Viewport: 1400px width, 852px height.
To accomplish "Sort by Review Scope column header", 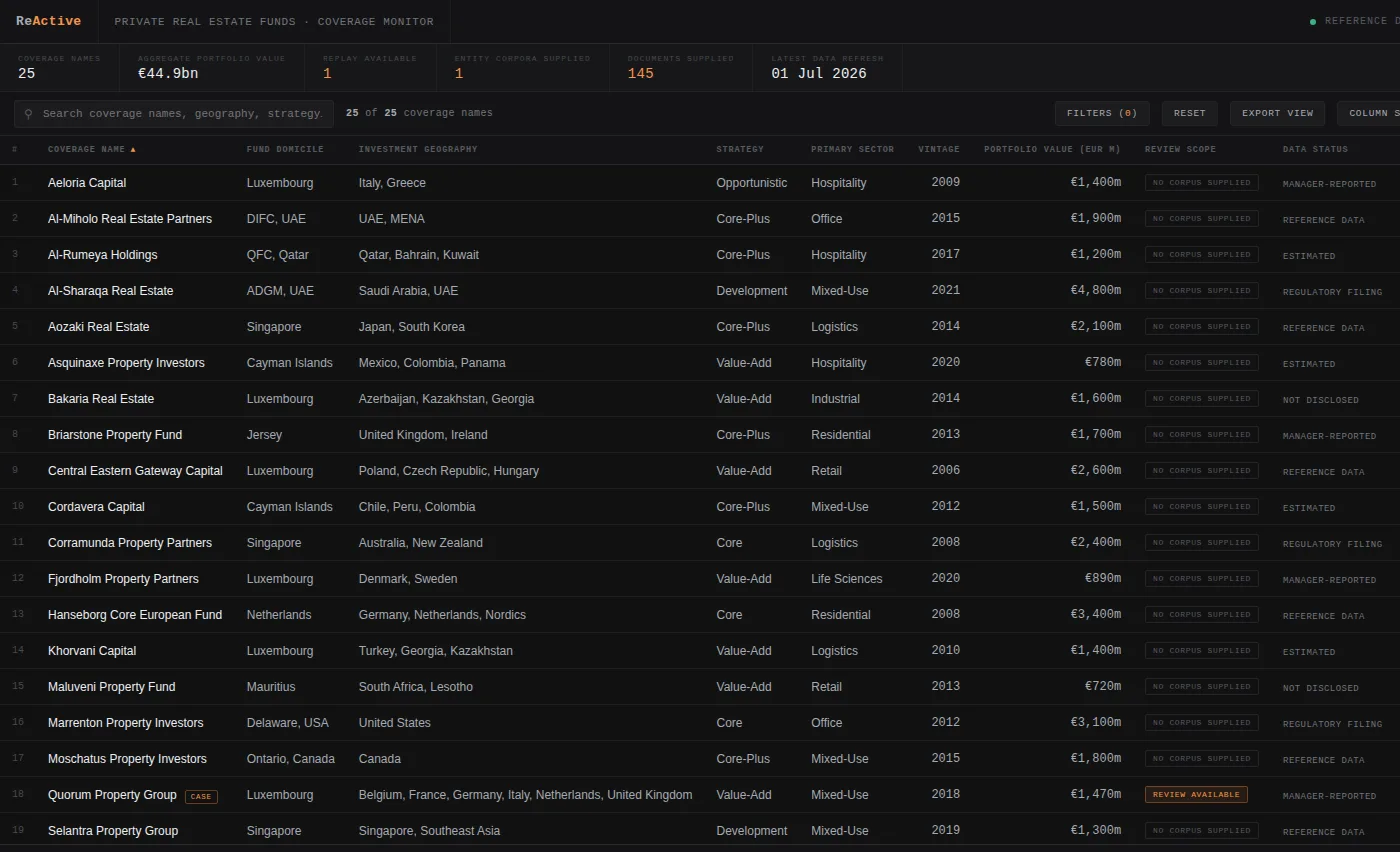I will point(1180,149).
